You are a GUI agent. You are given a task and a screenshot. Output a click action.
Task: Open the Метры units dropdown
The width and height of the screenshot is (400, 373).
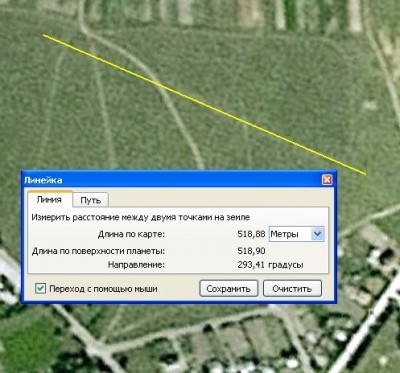click(296, 234)
